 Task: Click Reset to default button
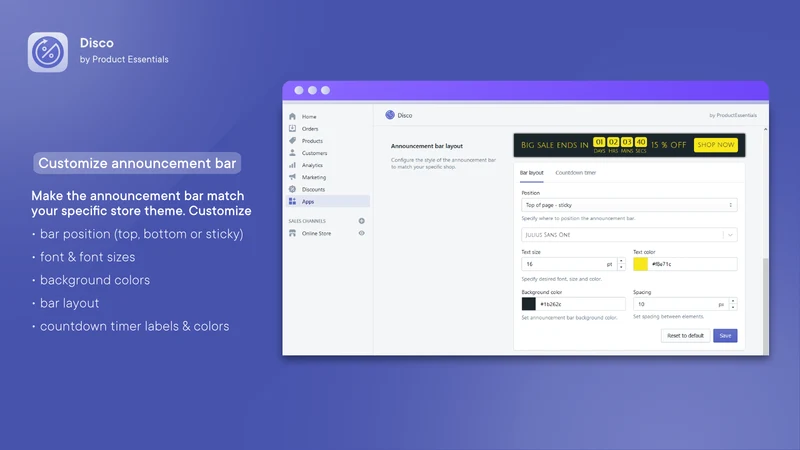tap(685, 336)
